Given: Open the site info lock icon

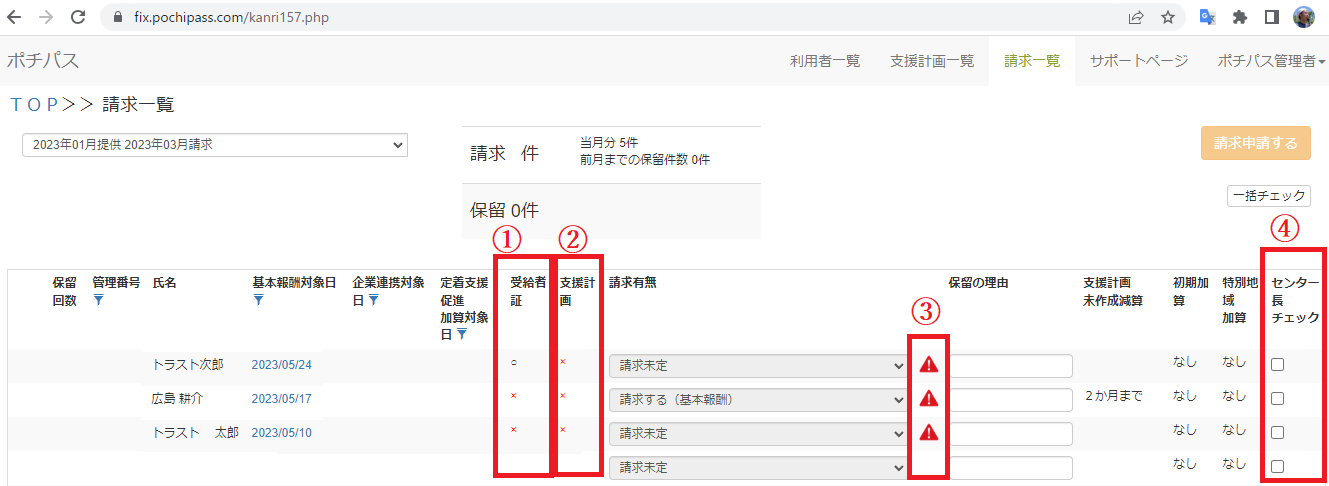Looking at the screenshot, I should tap(117, 17).
